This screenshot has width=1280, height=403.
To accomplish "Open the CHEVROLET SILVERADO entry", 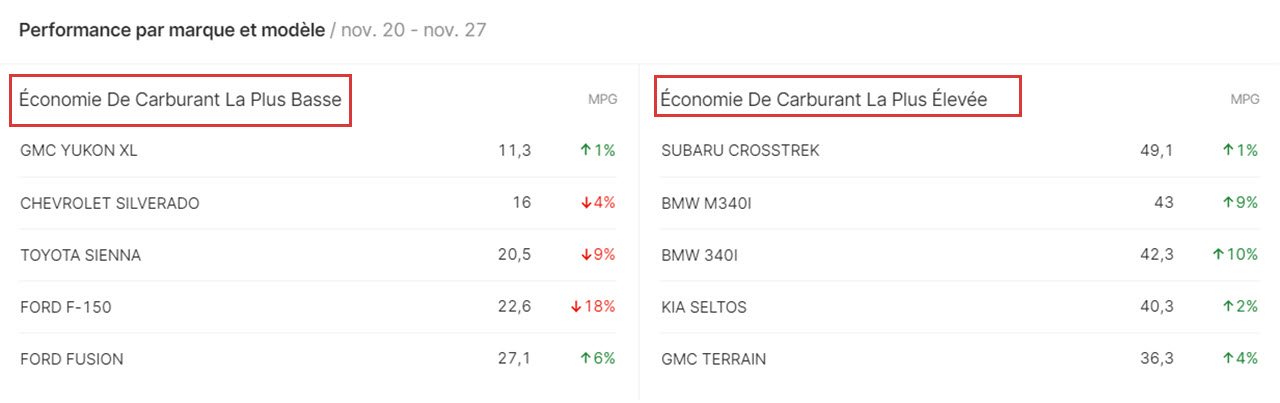I will 319,203.
